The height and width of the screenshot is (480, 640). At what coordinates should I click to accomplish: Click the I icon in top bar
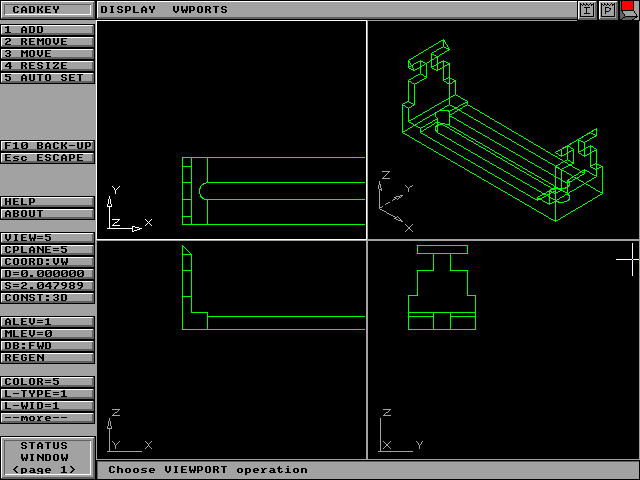coord(587,10)
